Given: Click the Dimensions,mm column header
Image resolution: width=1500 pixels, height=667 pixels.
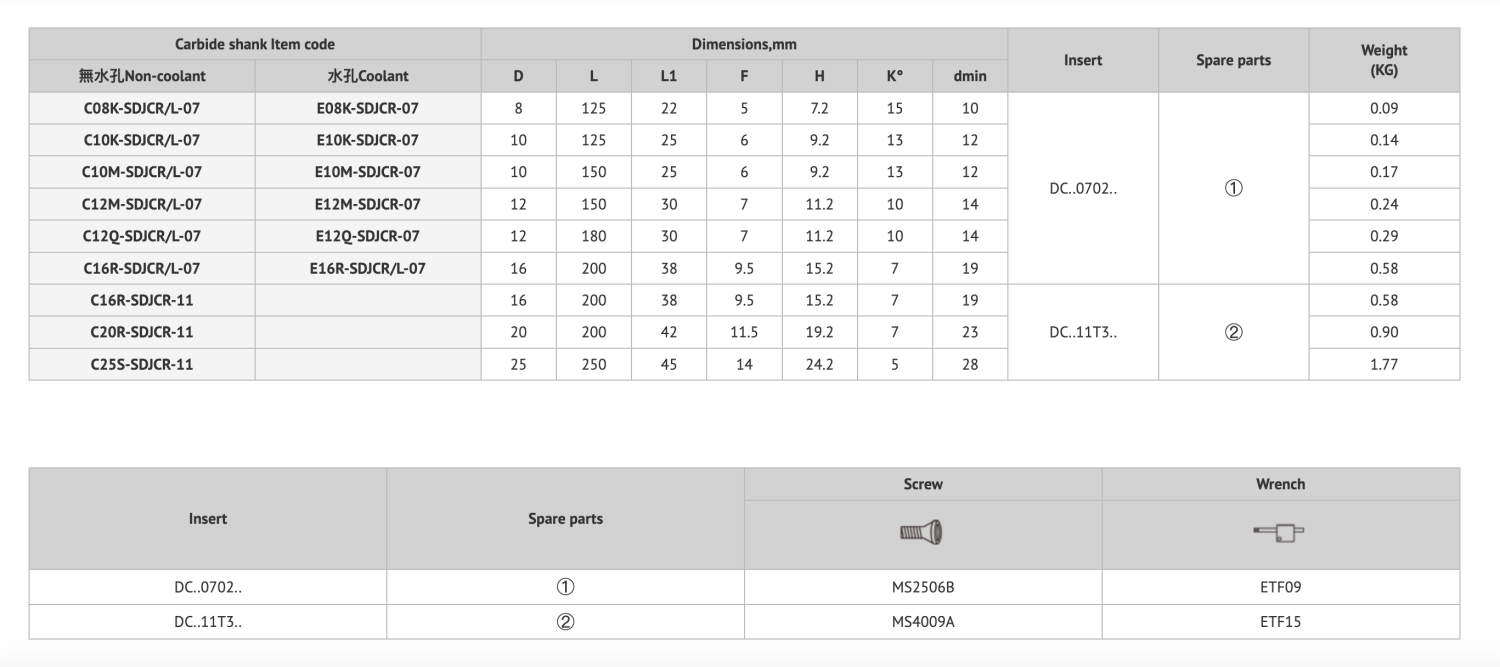Looking at the screenshot, I should click(744, 44).
